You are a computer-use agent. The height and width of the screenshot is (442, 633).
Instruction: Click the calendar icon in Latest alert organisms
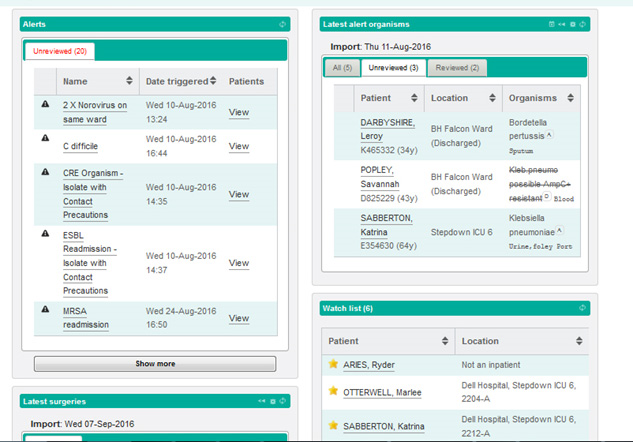[x=551, y=24]
